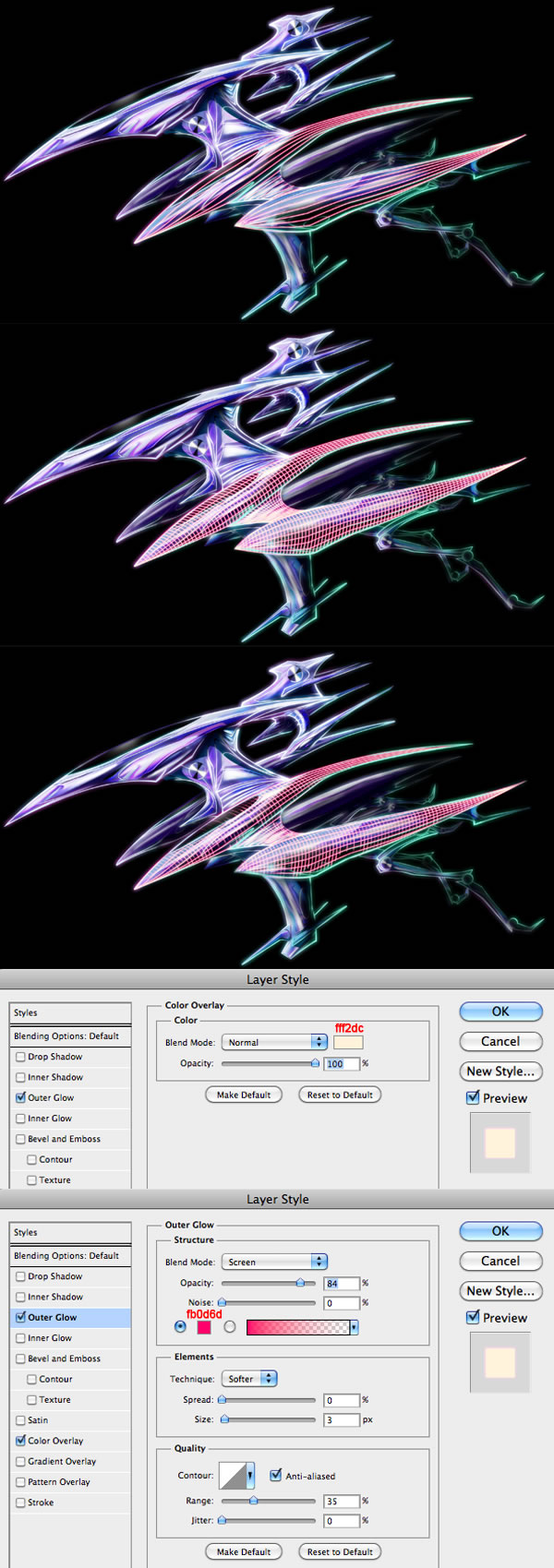Enable Inner Shadow in Color Overlay dialog
Image resolution: width=554 pixels, height=1568 pixels.
20,1077
